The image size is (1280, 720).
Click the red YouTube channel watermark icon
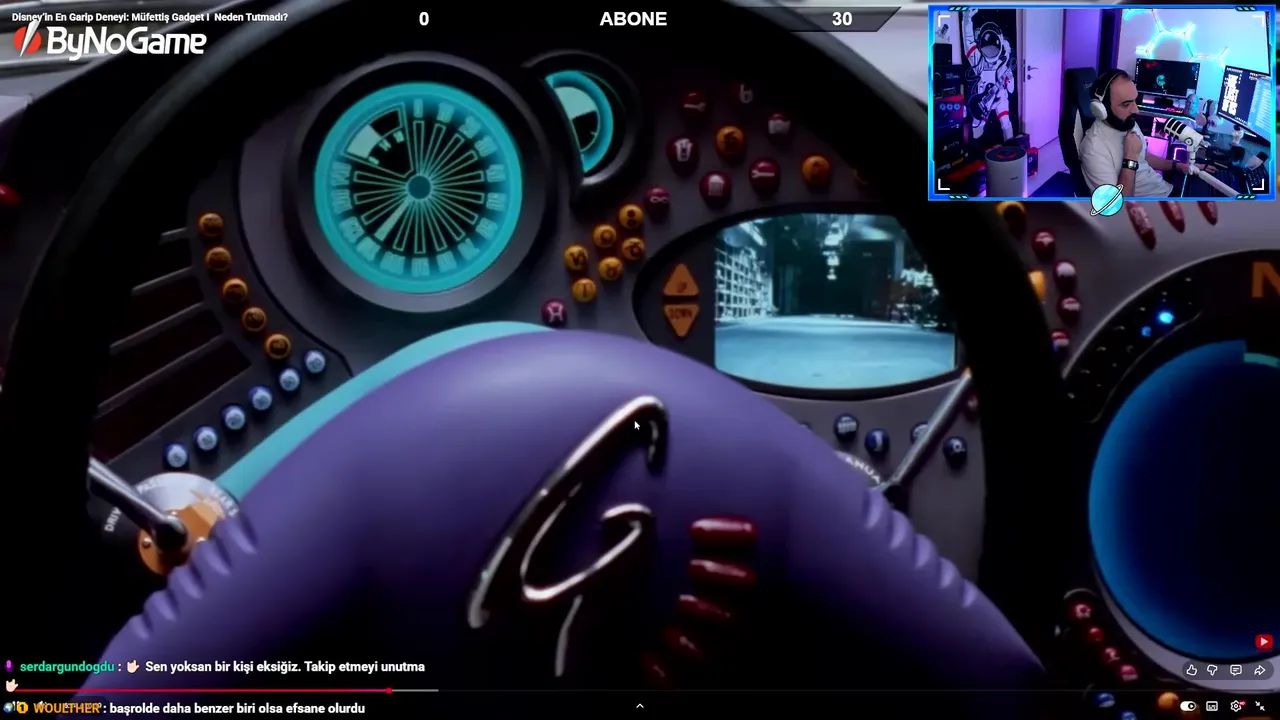1264,642
